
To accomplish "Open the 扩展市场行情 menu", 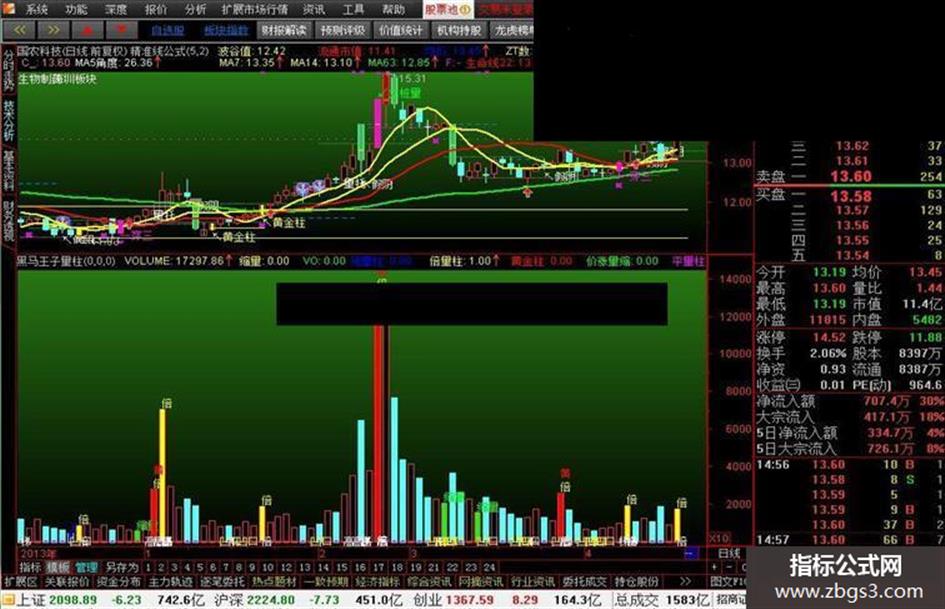I will coord(254,9).
